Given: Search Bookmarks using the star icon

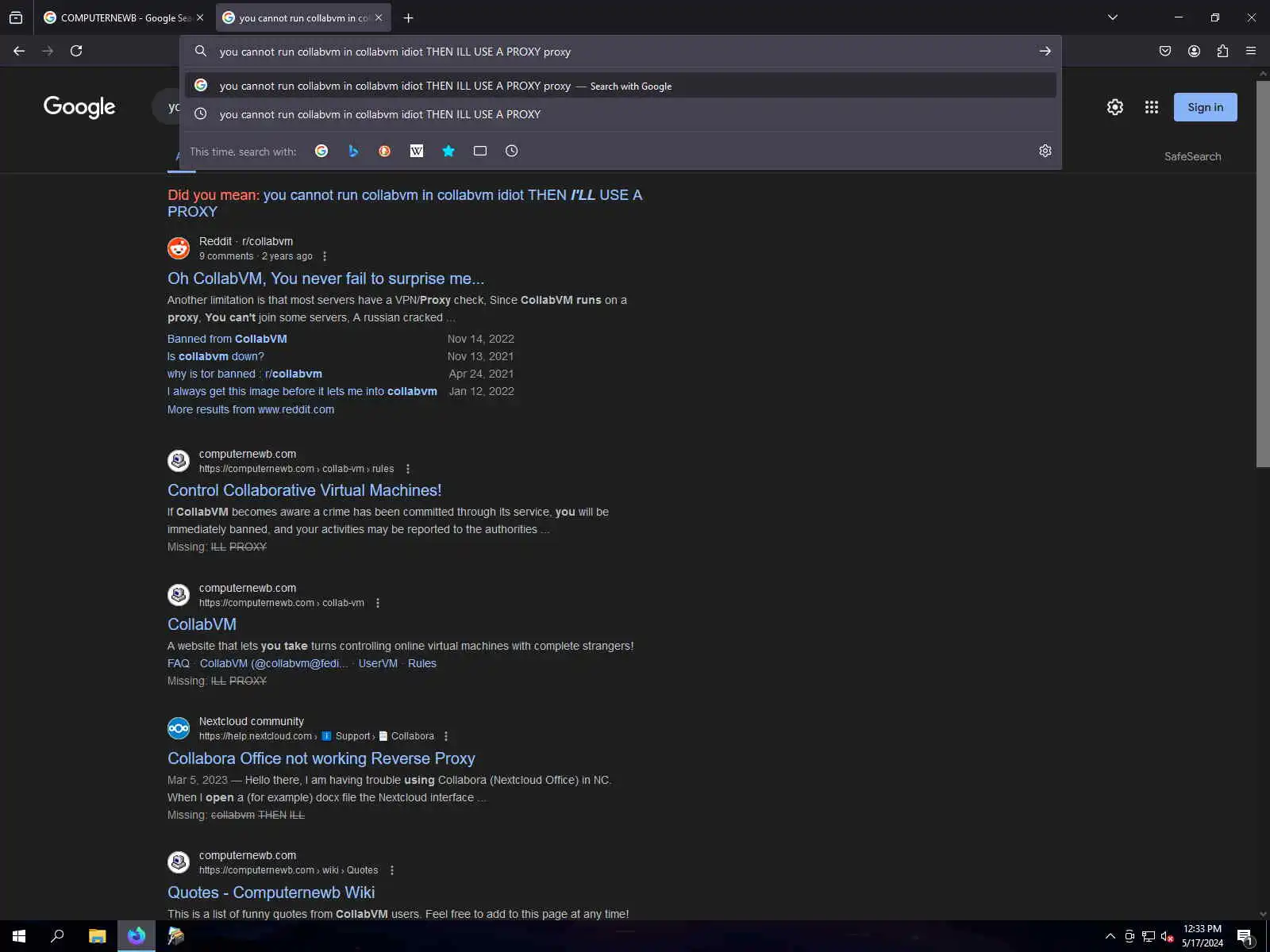Looking at the screenshot, I should coord(448,151).
